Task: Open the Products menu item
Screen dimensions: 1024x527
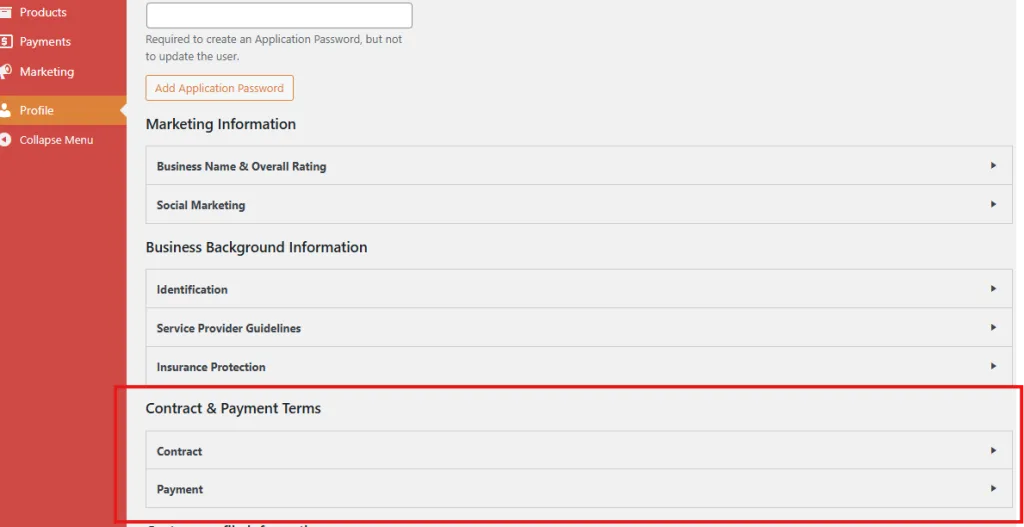Action: pos(43,12)
